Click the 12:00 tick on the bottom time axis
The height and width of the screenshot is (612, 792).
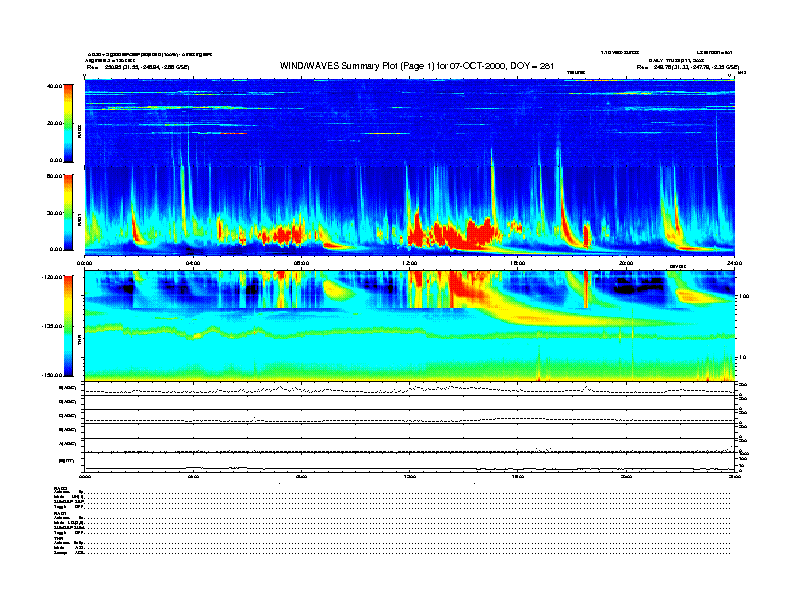[x=410, y=476]
